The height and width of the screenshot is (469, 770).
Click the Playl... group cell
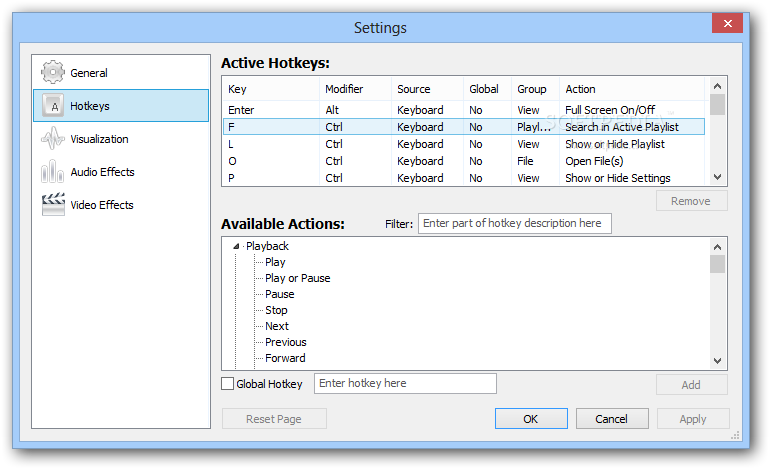pyautogui.click(x=534, y=127)
